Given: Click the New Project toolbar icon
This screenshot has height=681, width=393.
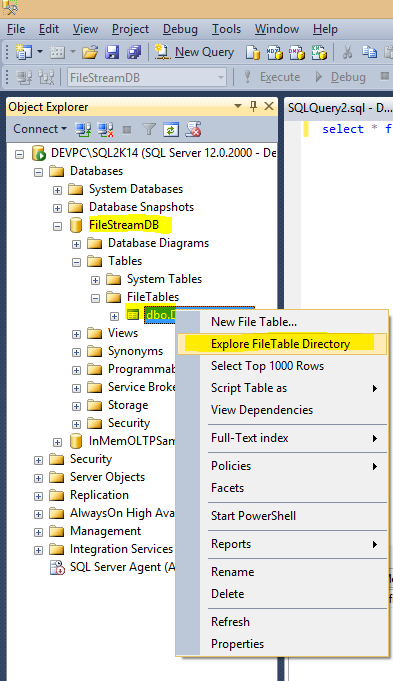Looking at the screenshot, I should click(x=24, y=52).
